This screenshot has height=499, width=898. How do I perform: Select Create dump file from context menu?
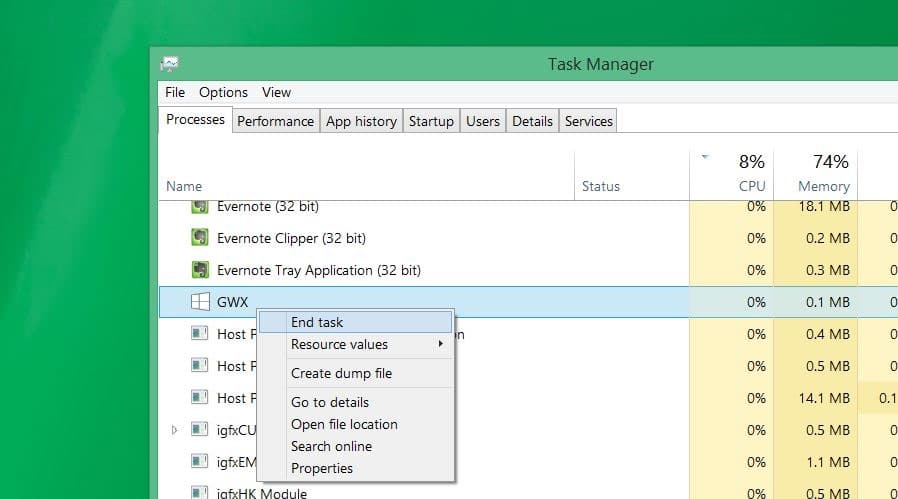tap(356, 373)
